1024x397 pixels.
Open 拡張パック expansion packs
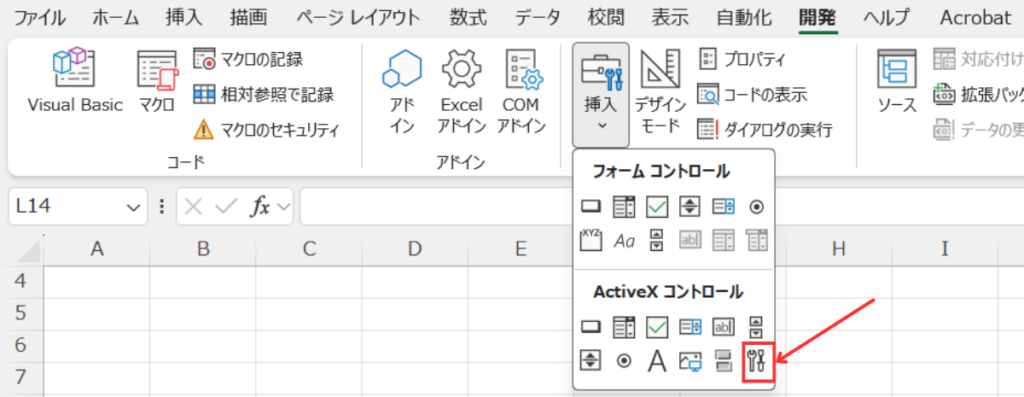coord(978,95)
